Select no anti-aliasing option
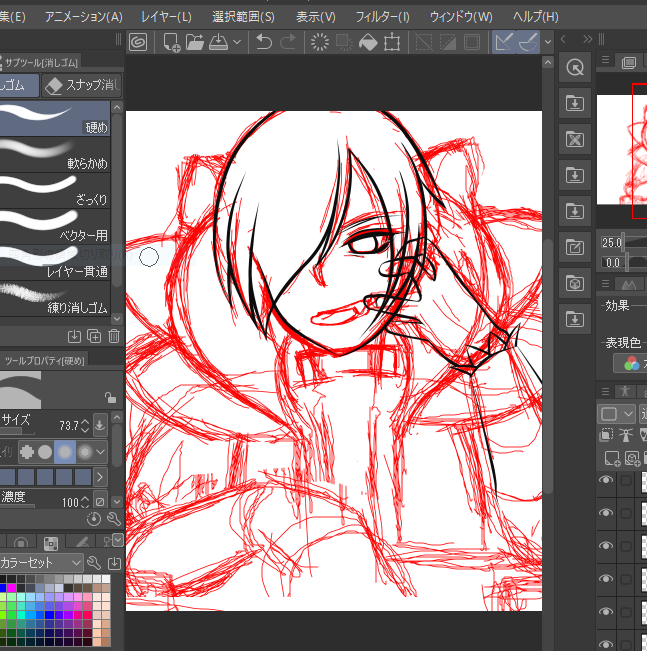647x651 pixels. [x=27, y=452]
